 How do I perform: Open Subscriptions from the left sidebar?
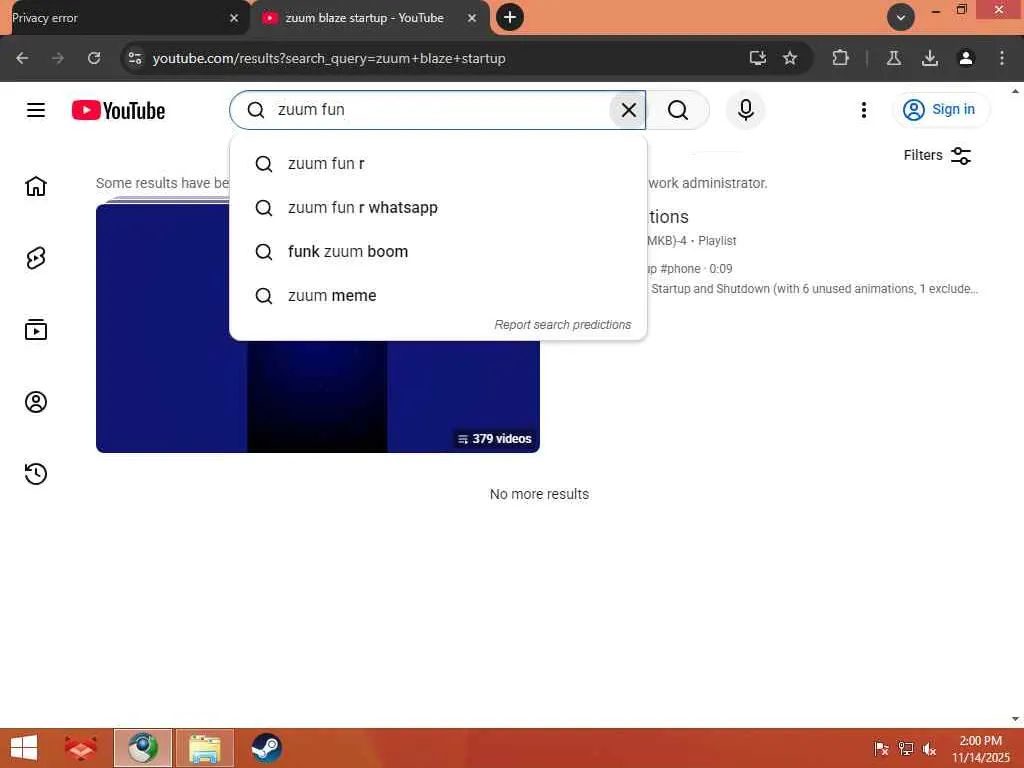coord(36,330)
